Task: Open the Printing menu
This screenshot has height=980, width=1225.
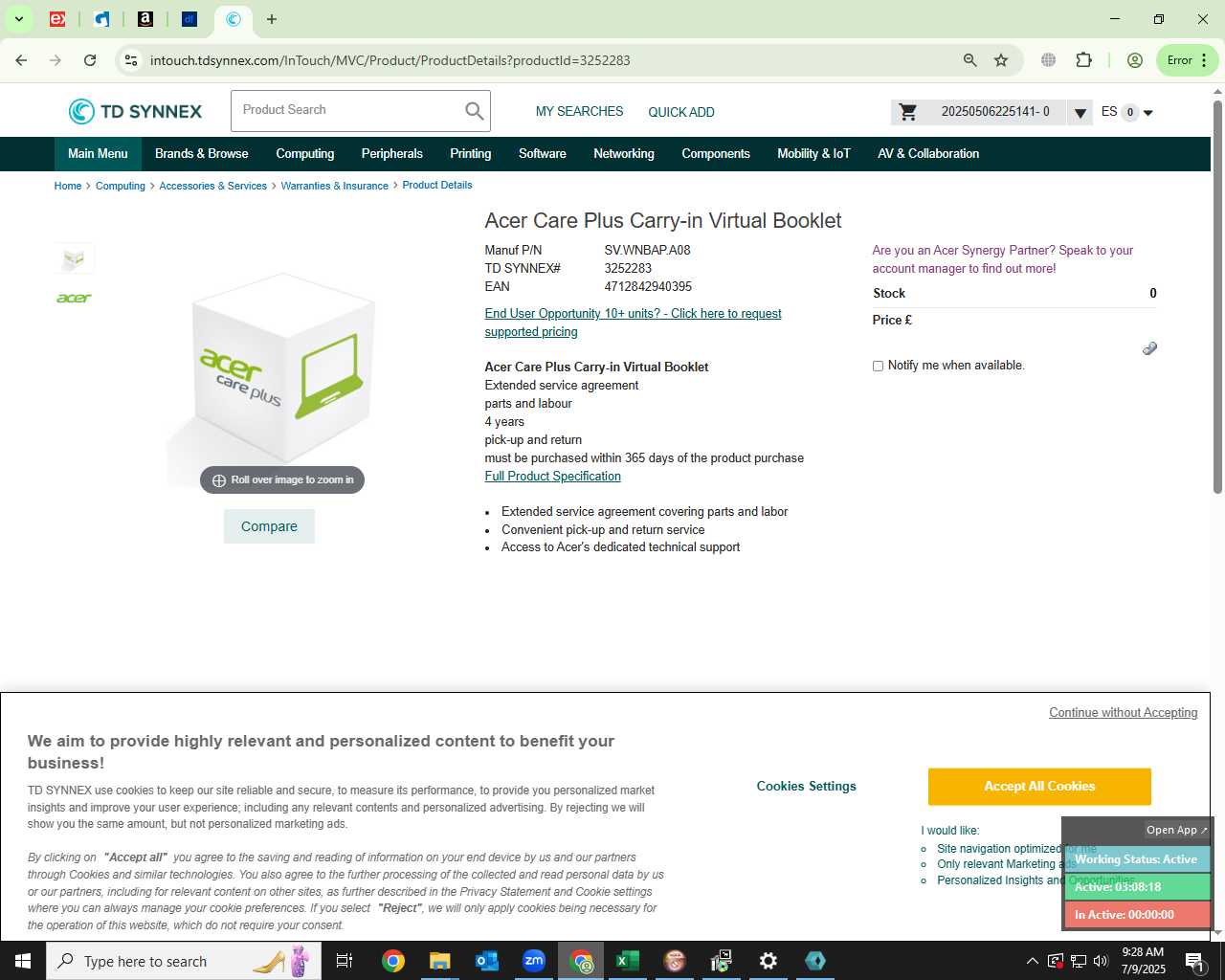Action: [x=471, y=154]
